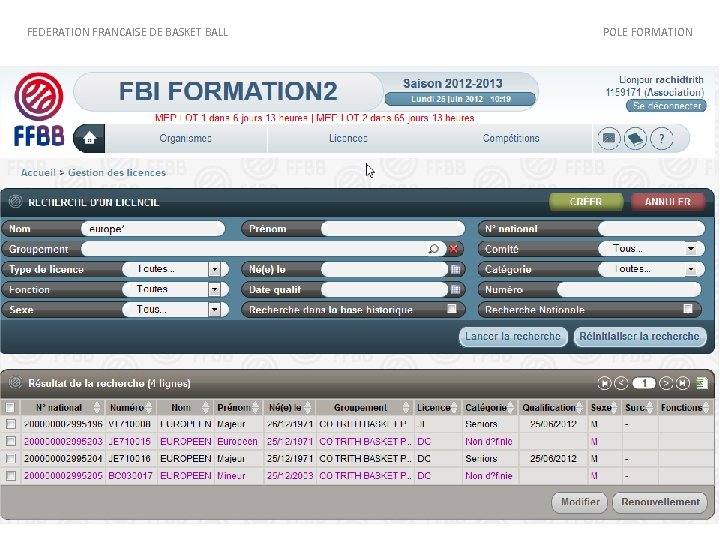Sort by Nom column arrows
The width and height of the screenshot is (720, 540).
point(205,407)
